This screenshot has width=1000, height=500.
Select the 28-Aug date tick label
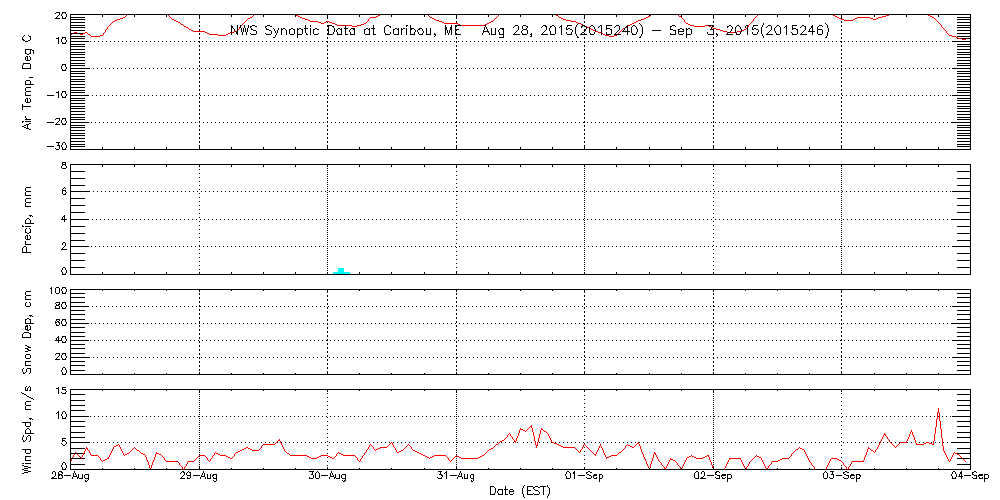(x=71, y=478)
